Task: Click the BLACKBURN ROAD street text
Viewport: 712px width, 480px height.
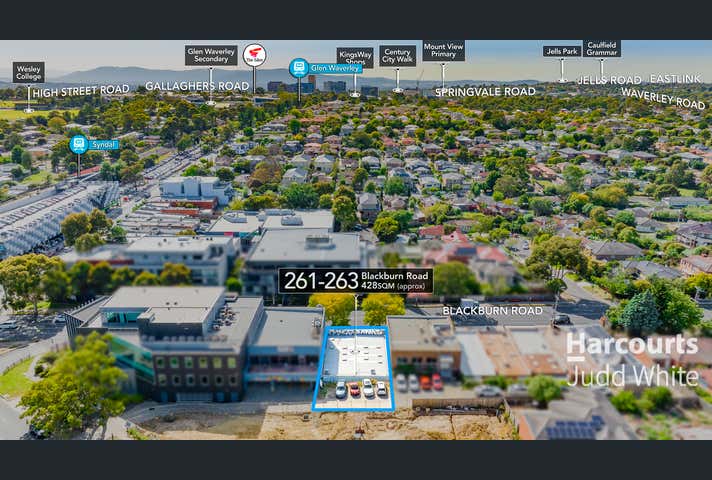Action: tap(493, 311)
